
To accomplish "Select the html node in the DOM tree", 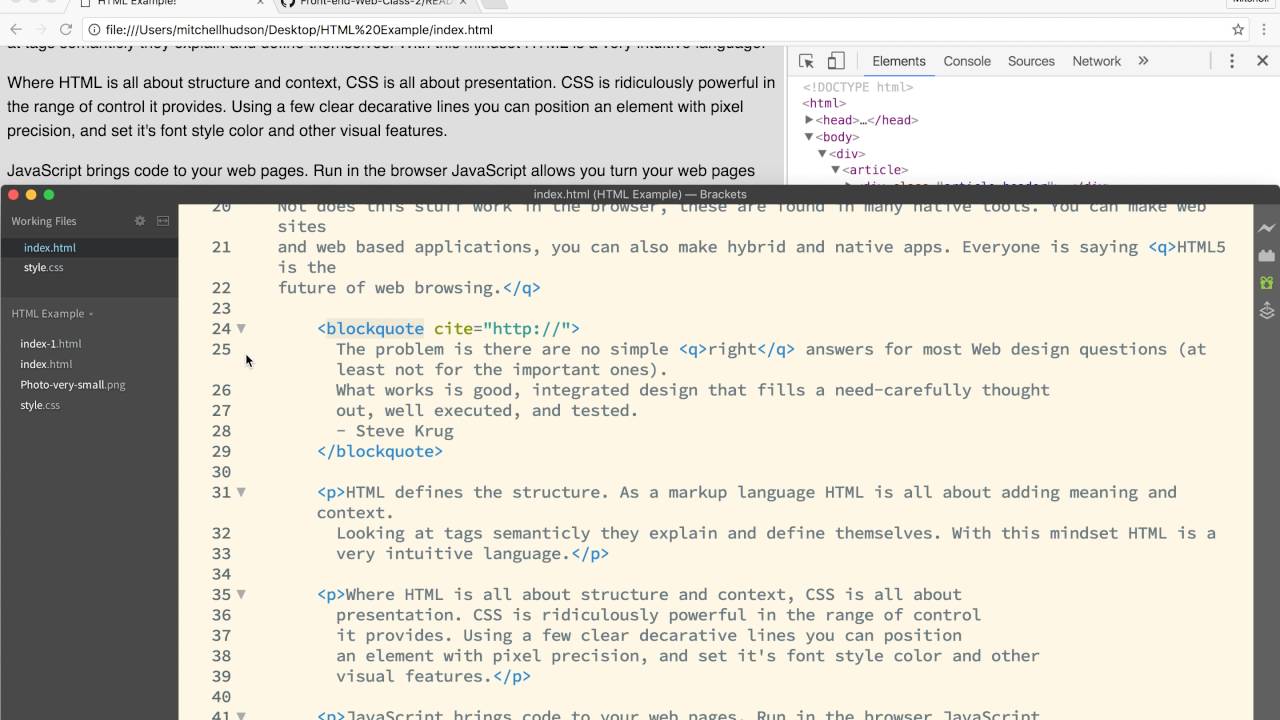I will click(x=824, y=103).
